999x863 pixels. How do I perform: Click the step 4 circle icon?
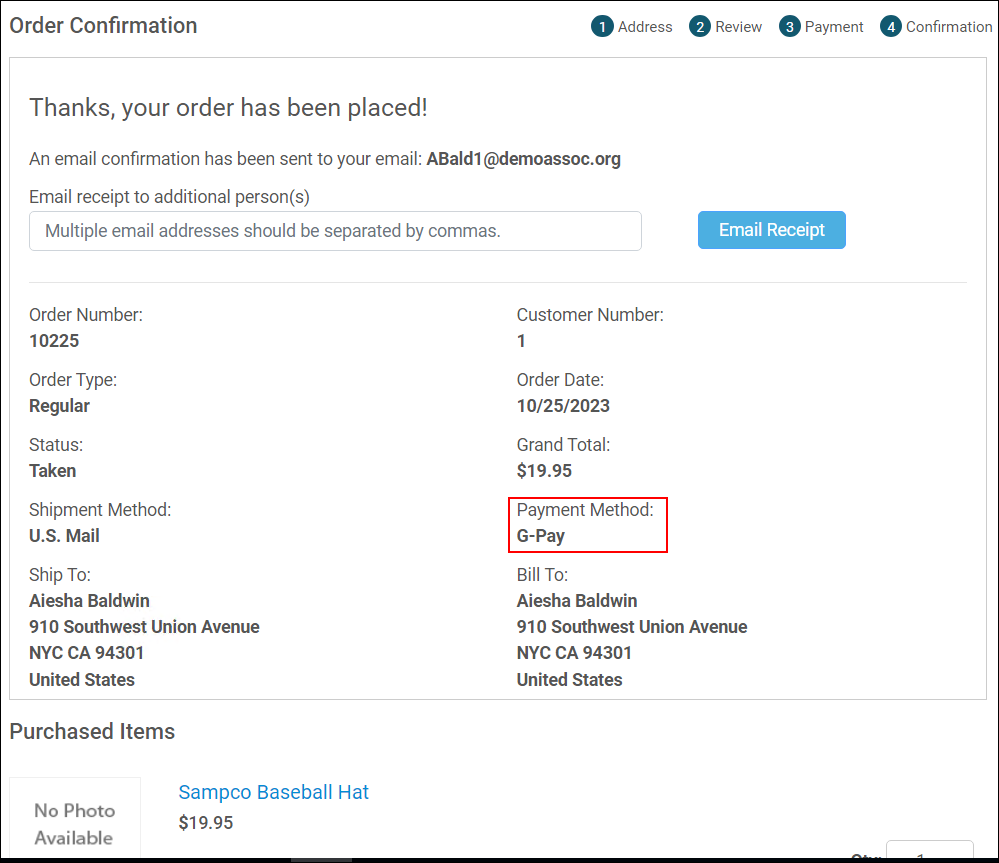click(891, 27)
